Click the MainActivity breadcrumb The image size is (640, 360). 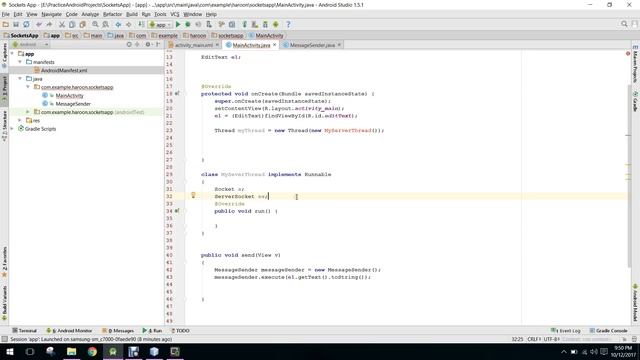tap(266, 36)
